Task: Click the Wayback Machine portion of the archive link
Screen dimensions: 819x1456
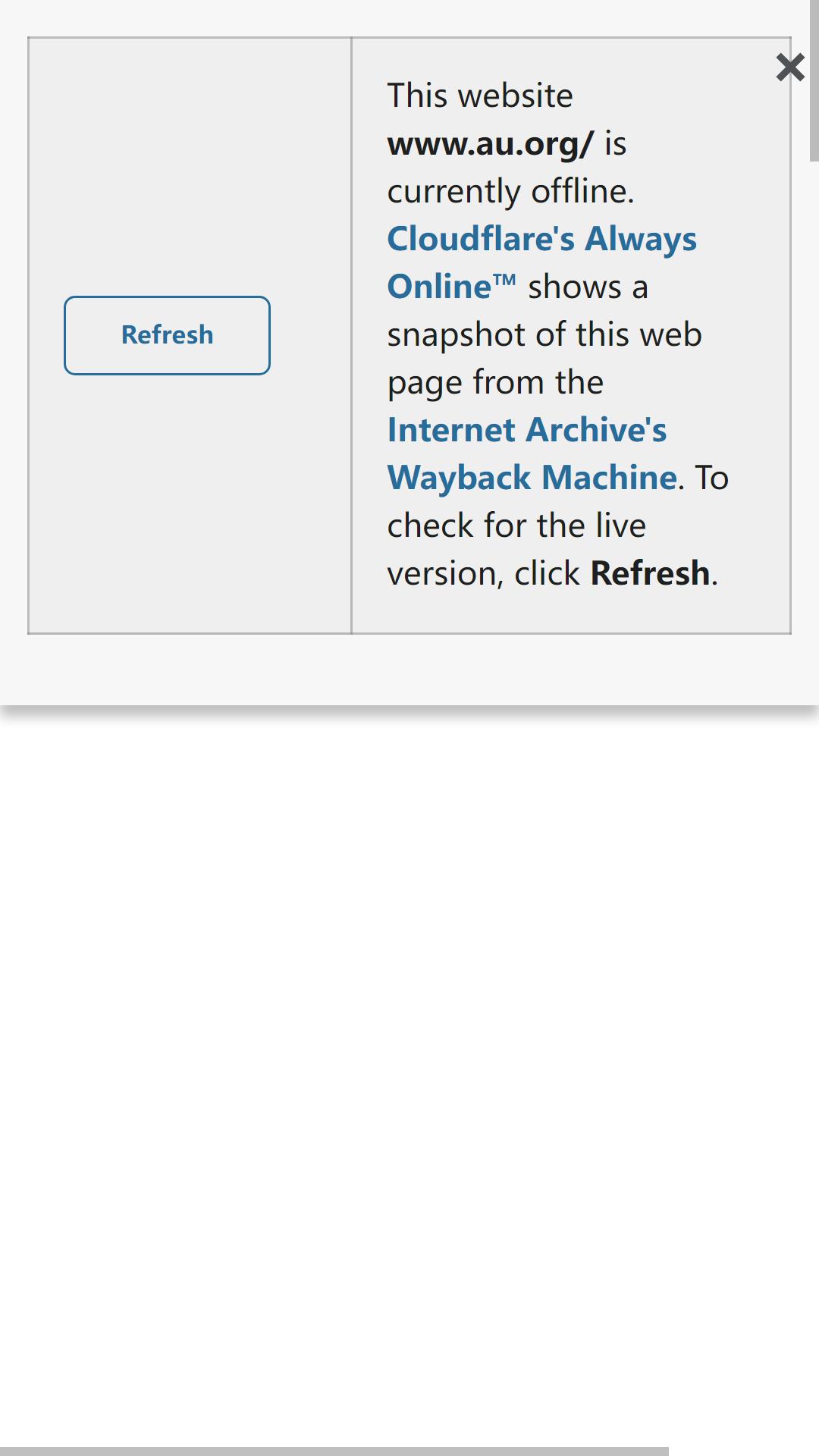Action: pyautogui.click(x=532, y=478)
